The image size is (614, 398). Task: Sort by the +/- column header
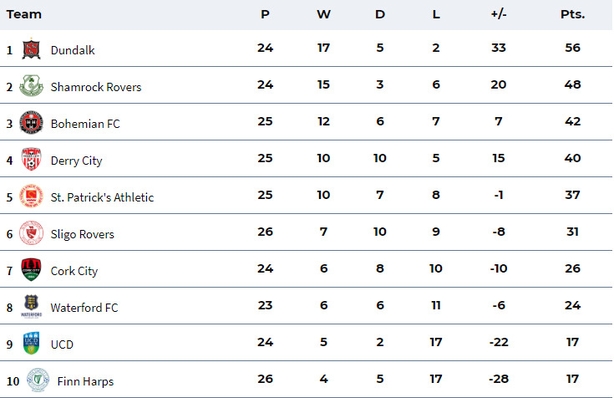tap(498, 14)
